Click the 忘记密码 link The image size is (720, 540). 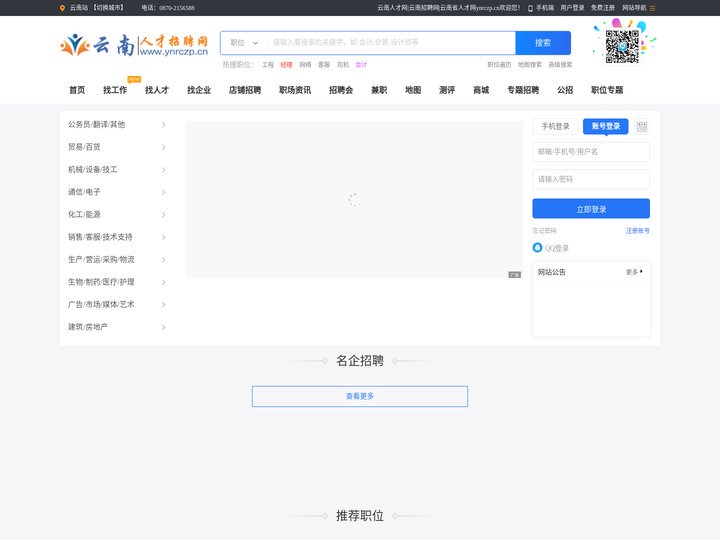coord(544,231)
